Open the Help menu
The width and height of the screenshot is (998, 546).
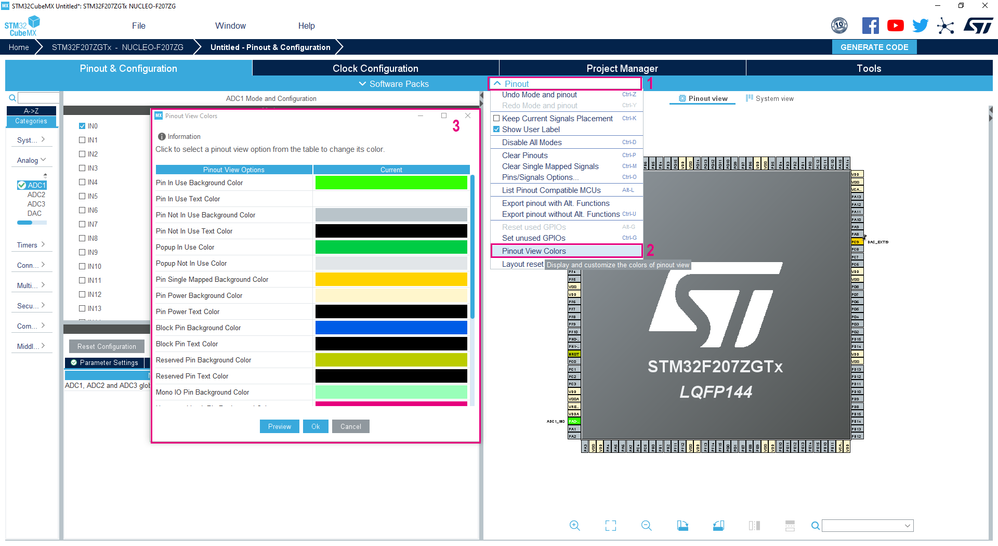[x=307, y=26]
